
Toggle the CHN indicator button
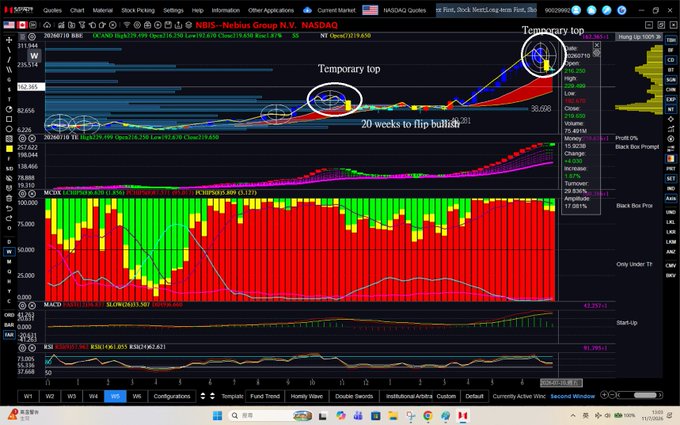pos(671,90)
